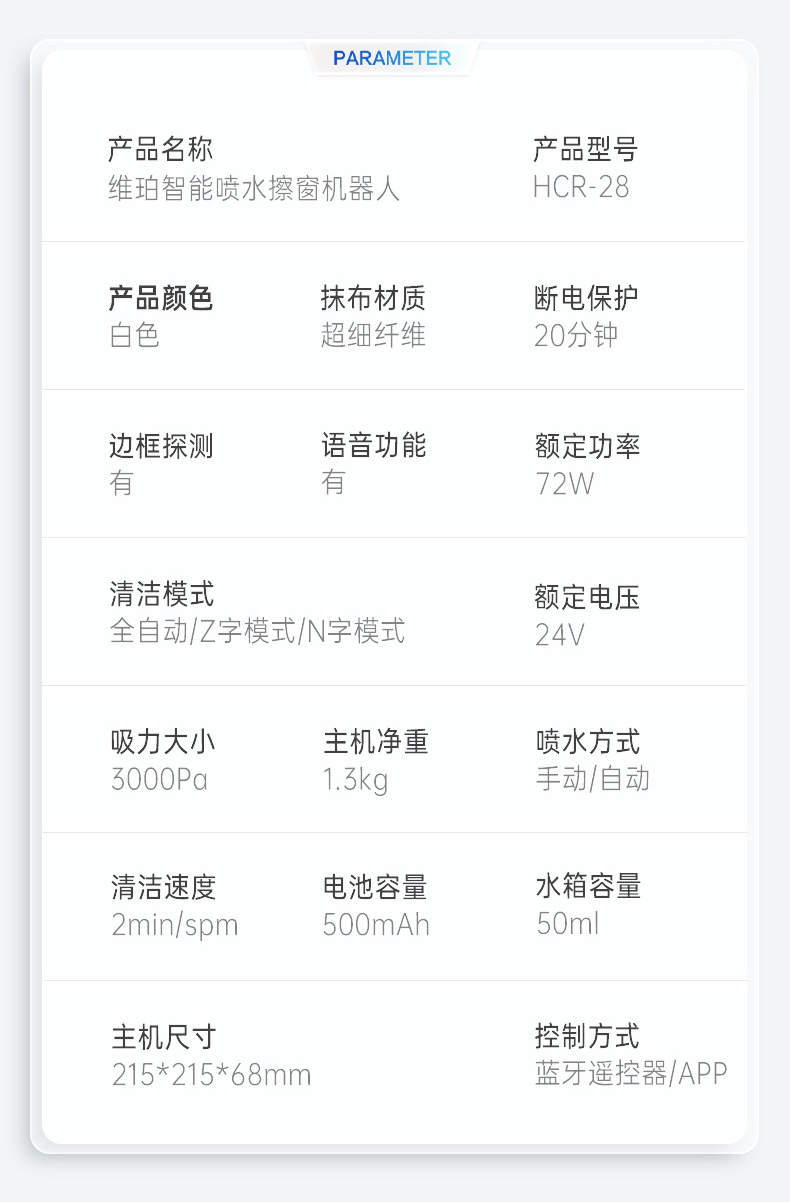Viewport: 790px width, 1202px height.
Task: Click the 500mAh battery capacity value
Action: tap(376, 925)
